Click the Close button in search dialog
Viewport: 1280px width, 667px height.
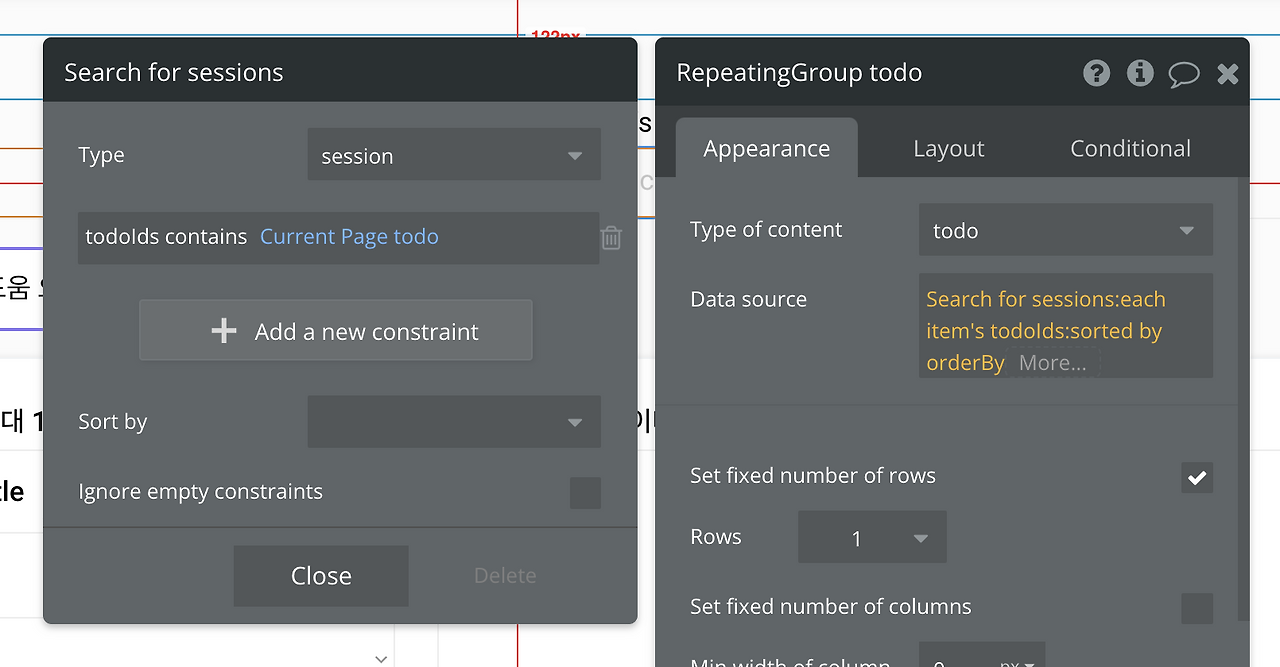click(321, 576)
